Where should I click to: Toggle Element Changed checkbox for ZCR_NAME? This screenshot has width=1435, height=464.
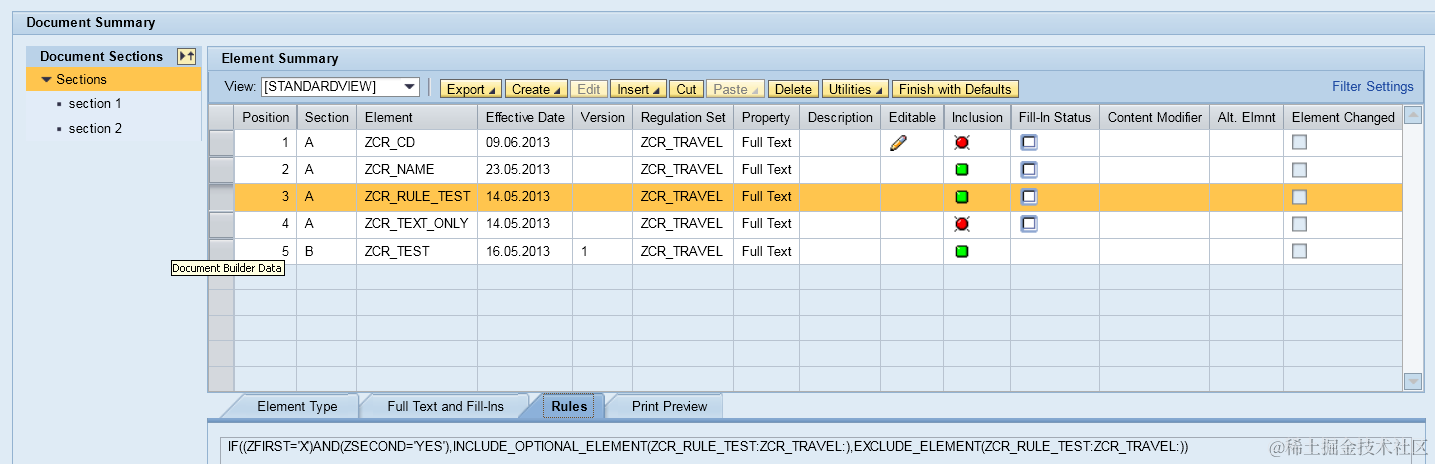click(1299, 170)
